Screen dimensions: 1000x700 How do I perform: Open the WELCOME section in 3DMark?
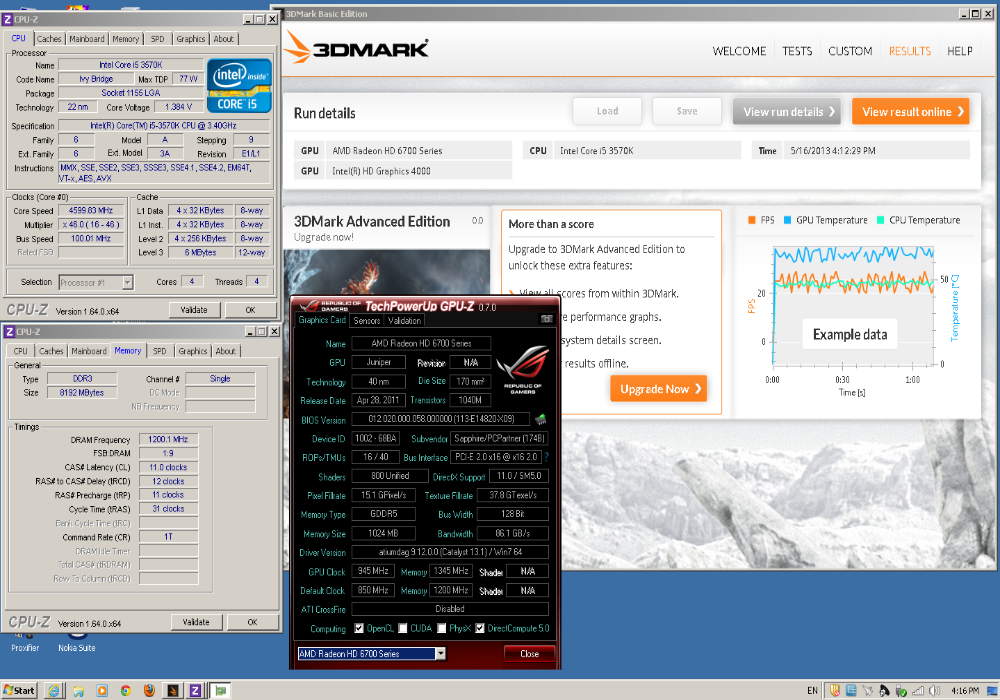(x=739, y=51)
